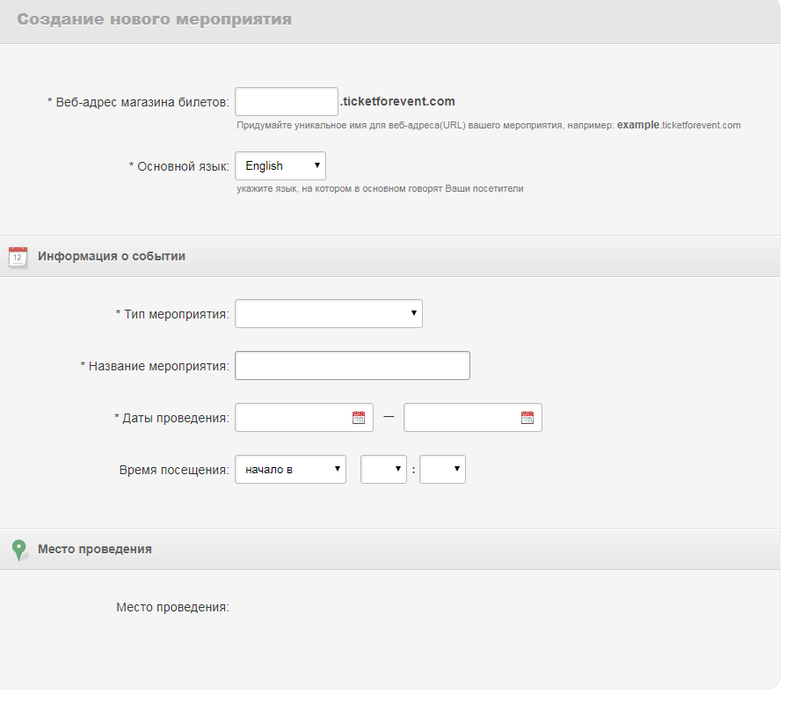Click the calendar icon beside Информация о событии
This screenshot has width=800, height=702.
(18, 256)
